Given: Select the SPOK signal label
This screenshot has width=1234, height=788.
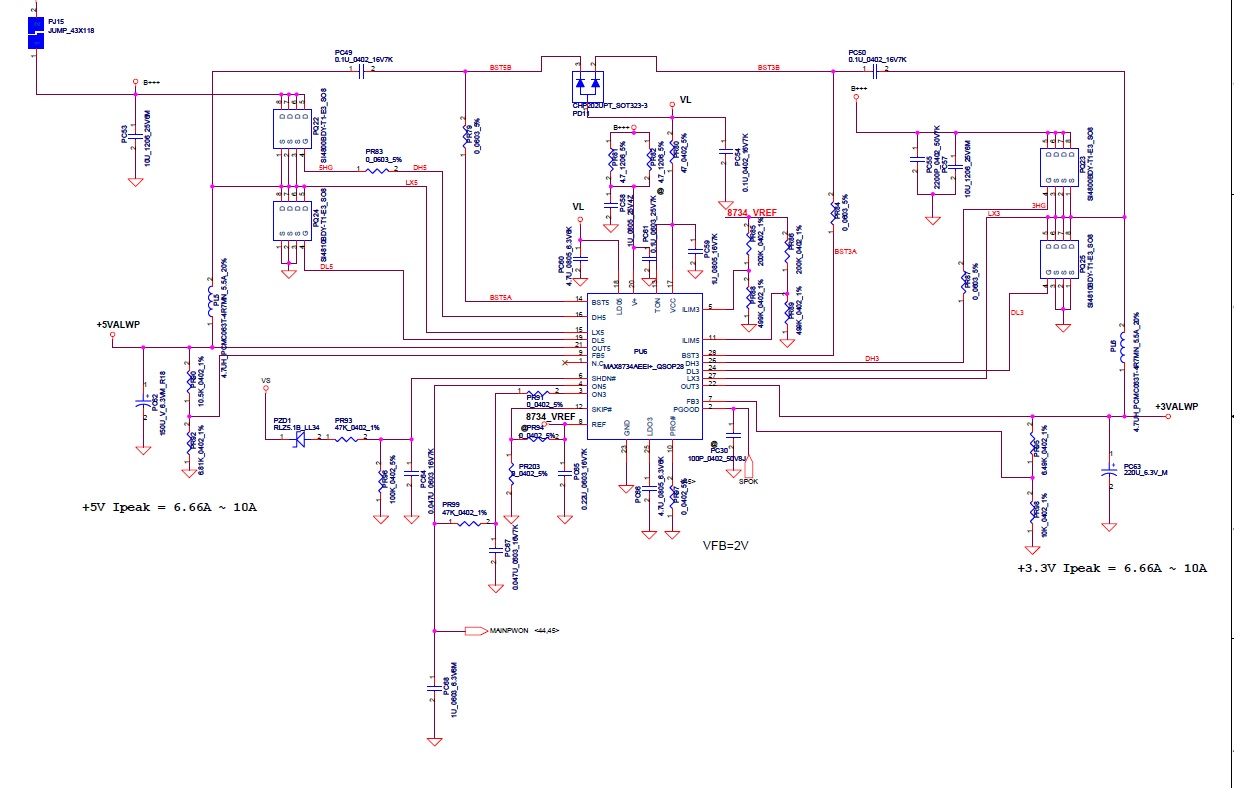Looking at the screenshot, I should [x=748, y=481].
